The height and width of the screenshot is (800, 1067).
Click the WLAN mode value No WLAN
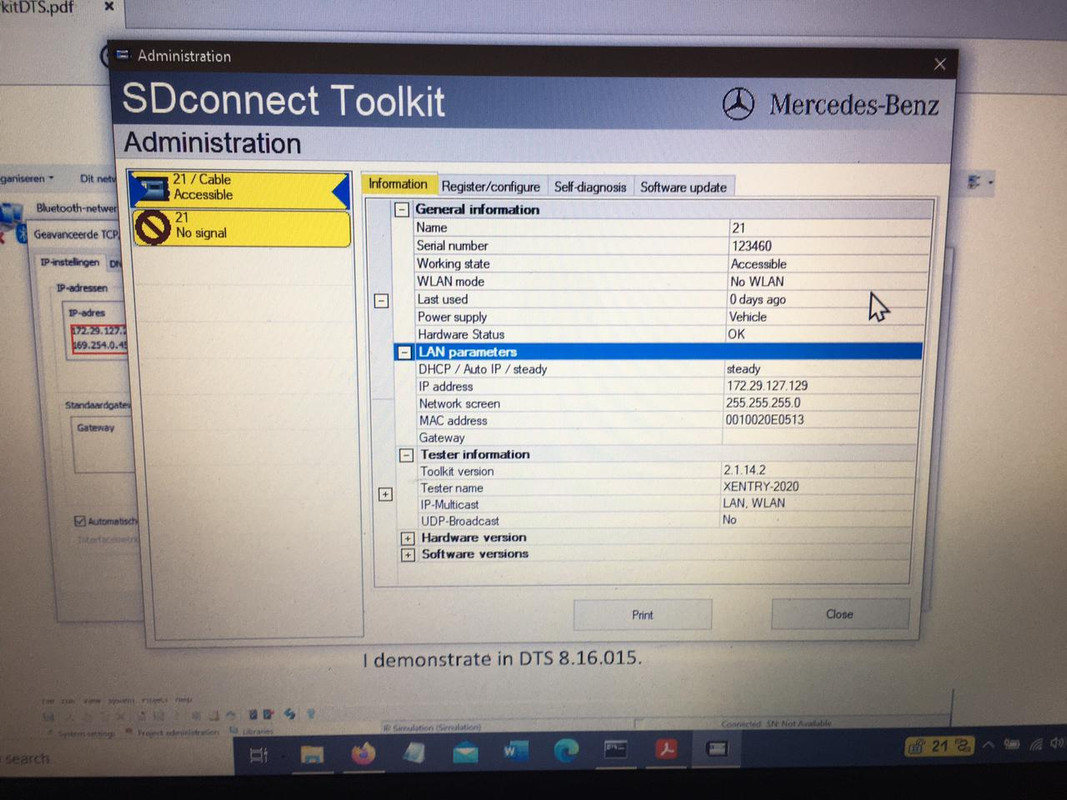(757, 282)
